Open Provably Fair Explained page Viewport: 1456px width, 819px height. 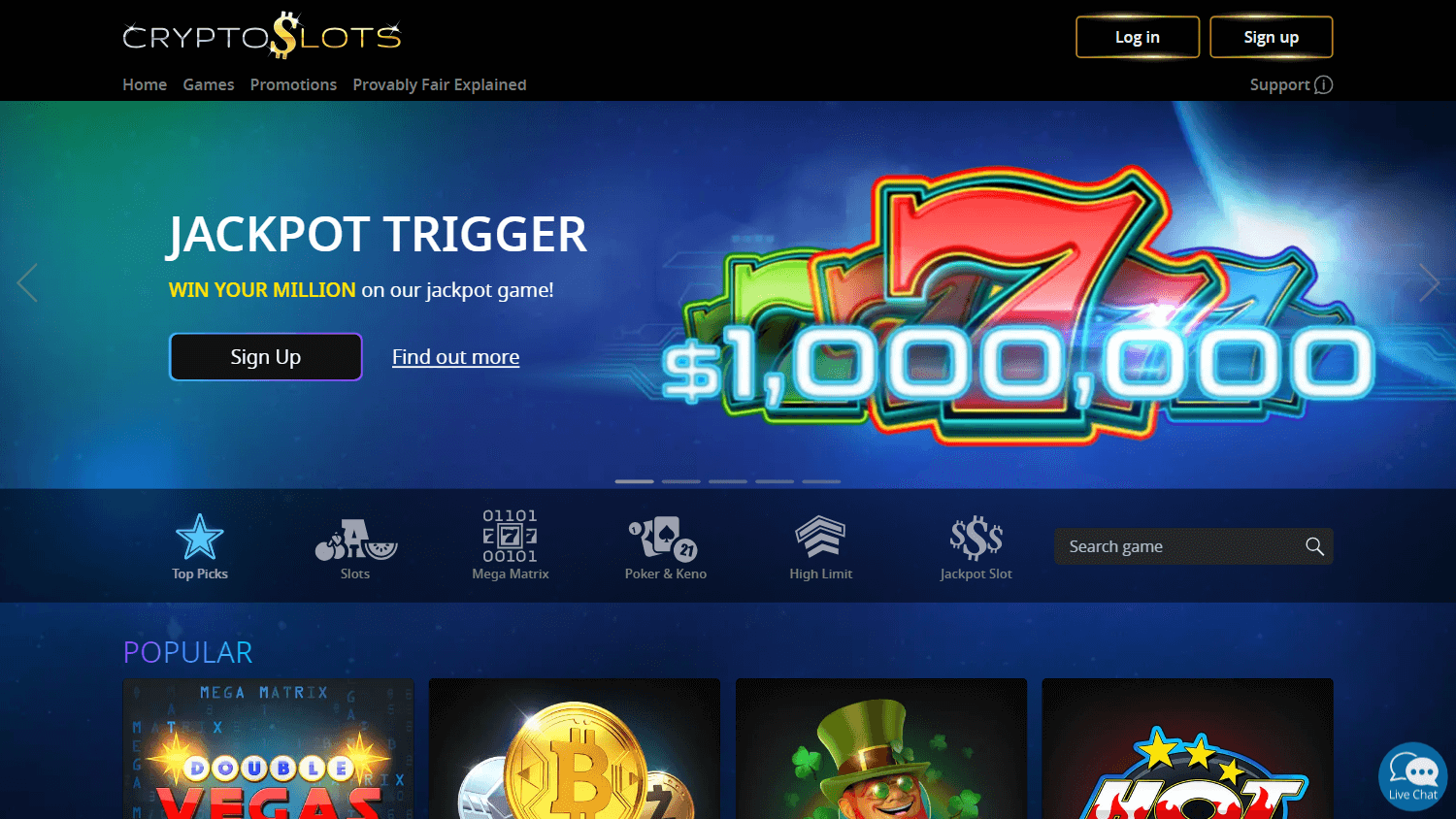tap(440, 84)
